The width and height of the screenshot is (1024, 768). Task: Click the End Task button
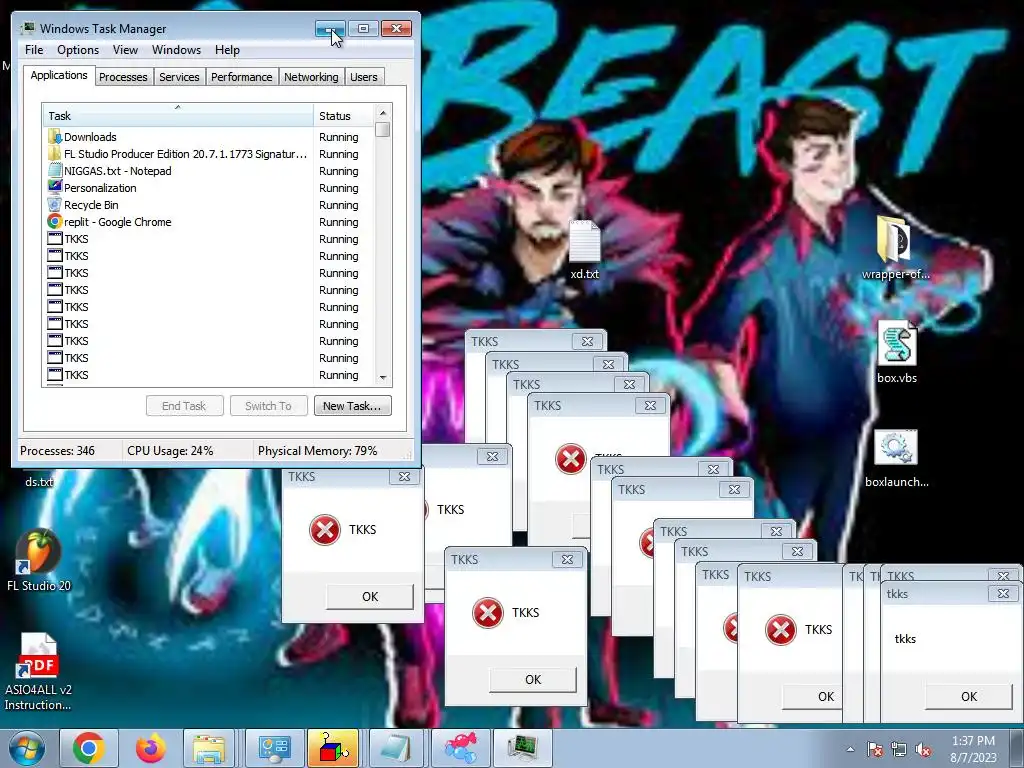click(184, 406)
